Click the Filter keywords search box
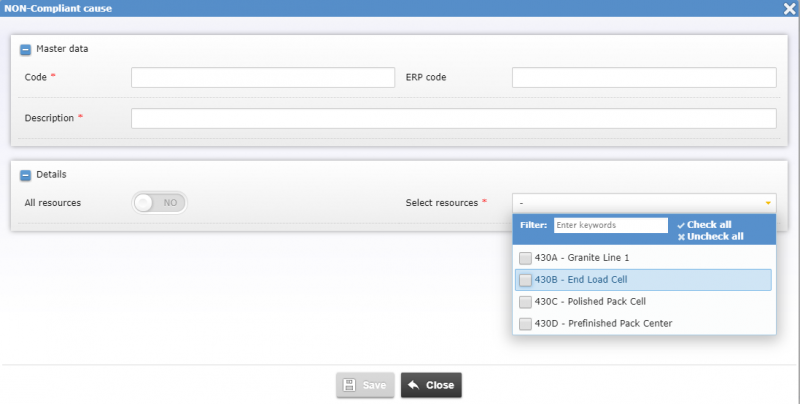 [610, 226]
